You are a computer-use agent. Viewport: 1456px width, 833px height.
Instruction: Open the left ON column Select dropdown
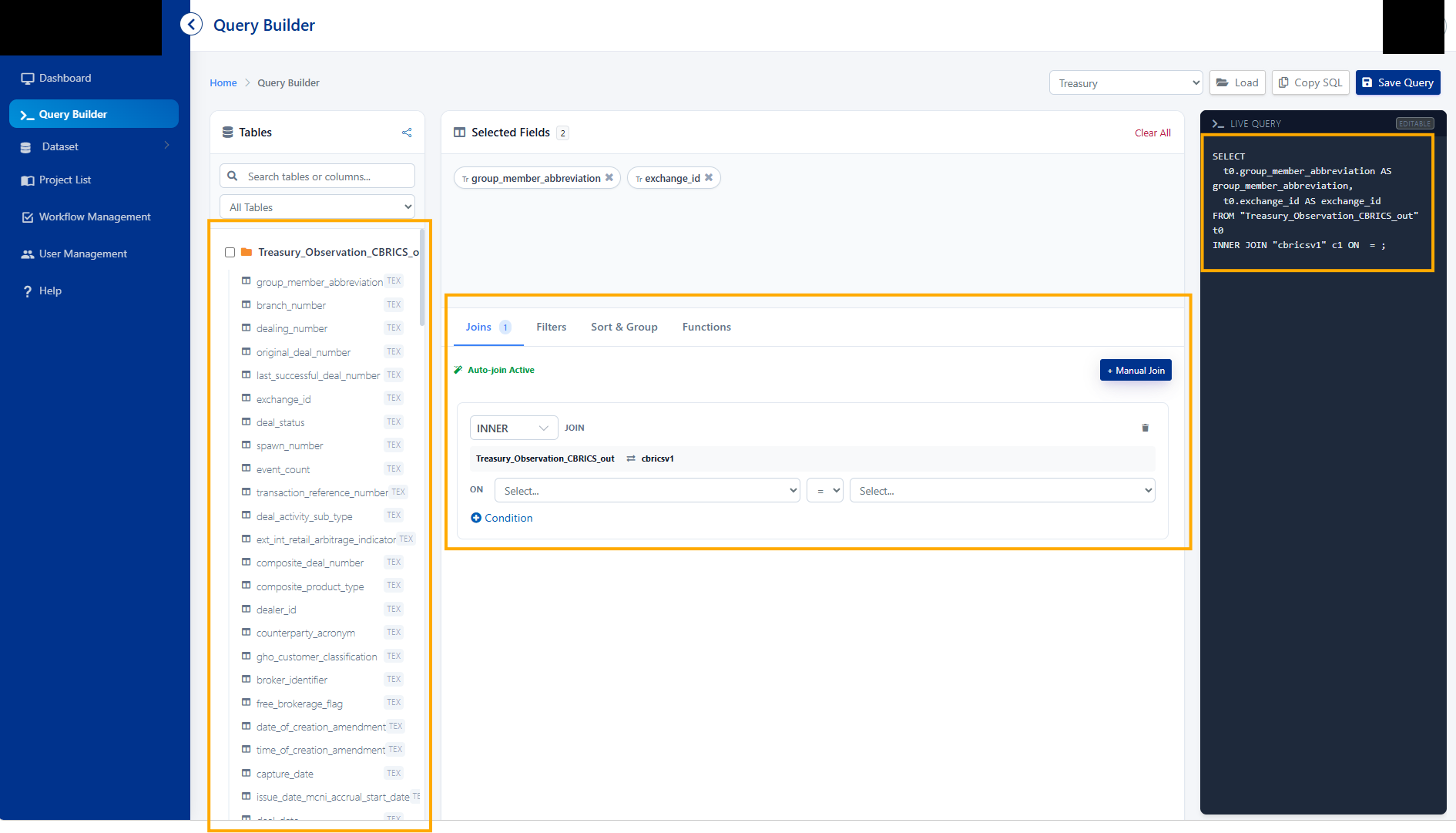point(647,490)
